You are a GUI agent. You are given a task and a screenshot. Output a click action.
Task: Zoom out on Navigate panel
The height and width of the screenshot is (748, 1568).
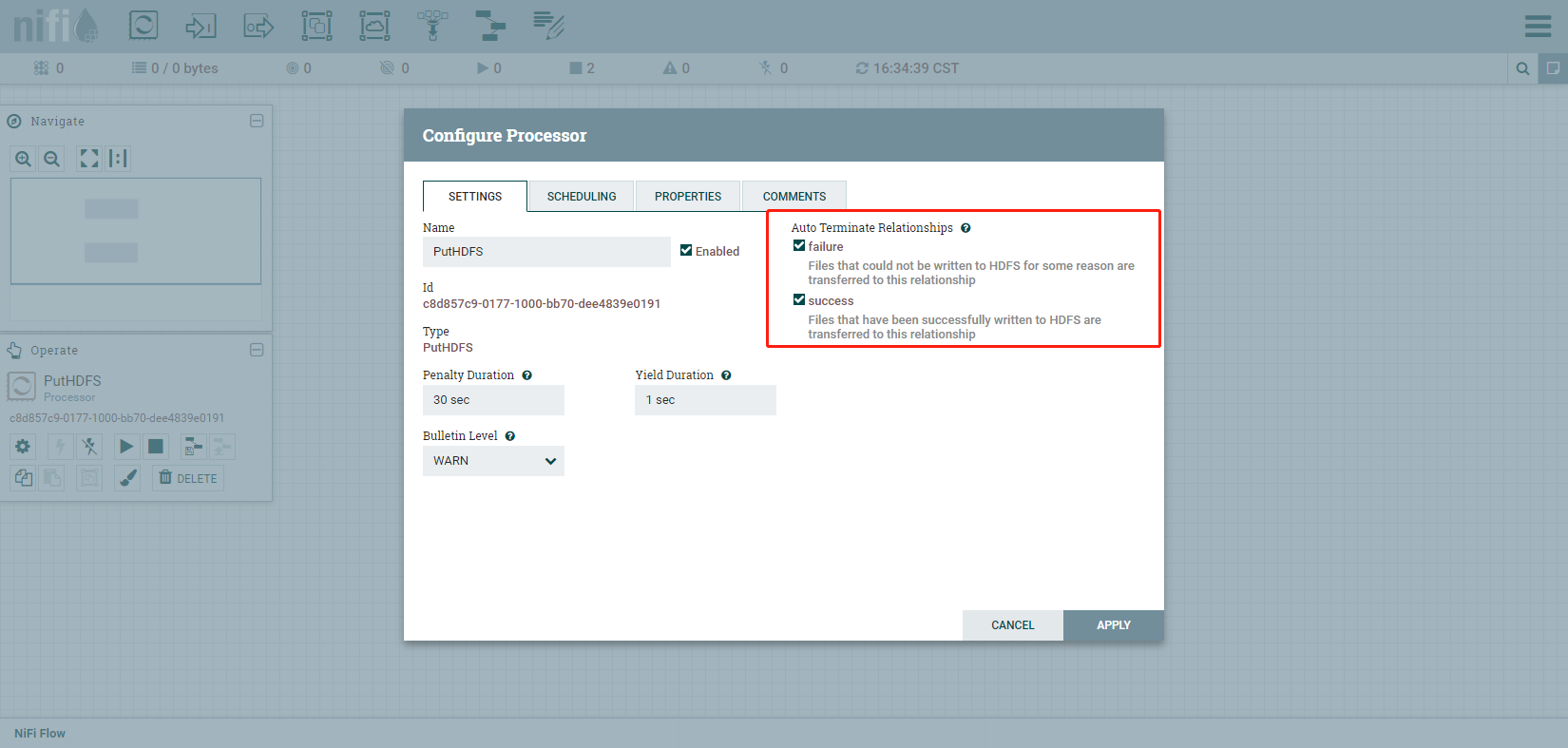pyautogui.click(x=52, y=159)
